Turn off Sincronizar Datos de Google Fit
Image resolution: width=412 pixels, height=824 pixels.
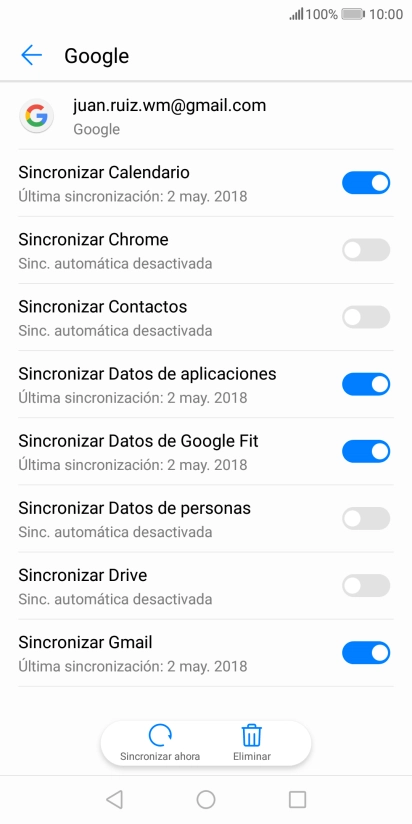(366, 451)
